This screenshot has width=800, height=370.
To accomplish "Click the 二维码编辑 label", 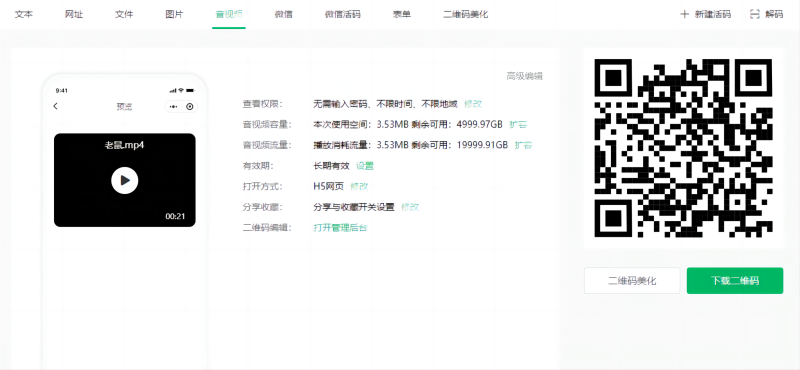I will point(267,228).
